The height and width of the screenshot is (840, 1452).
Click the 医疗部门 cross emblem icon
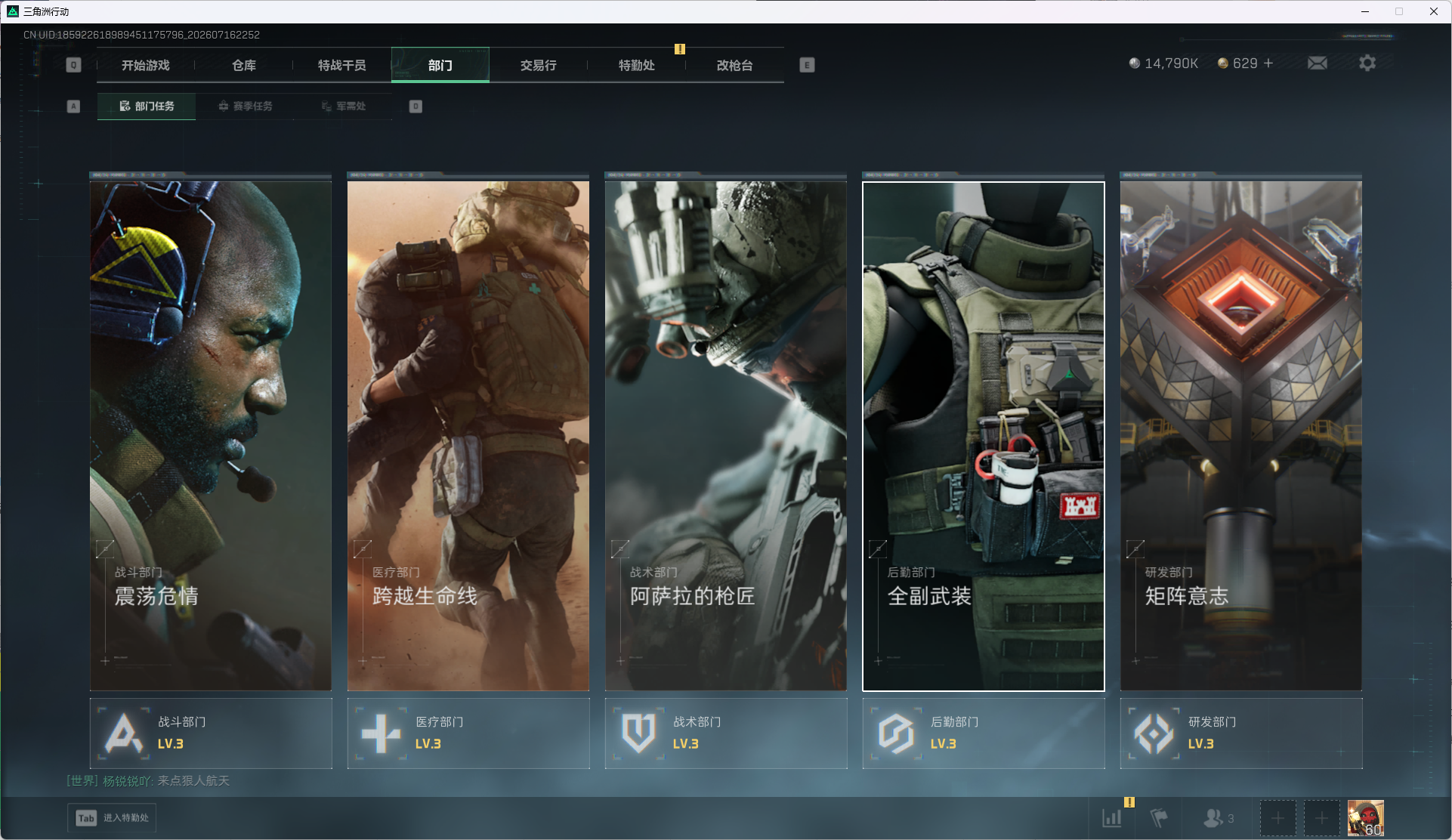(x=381, y=733)
